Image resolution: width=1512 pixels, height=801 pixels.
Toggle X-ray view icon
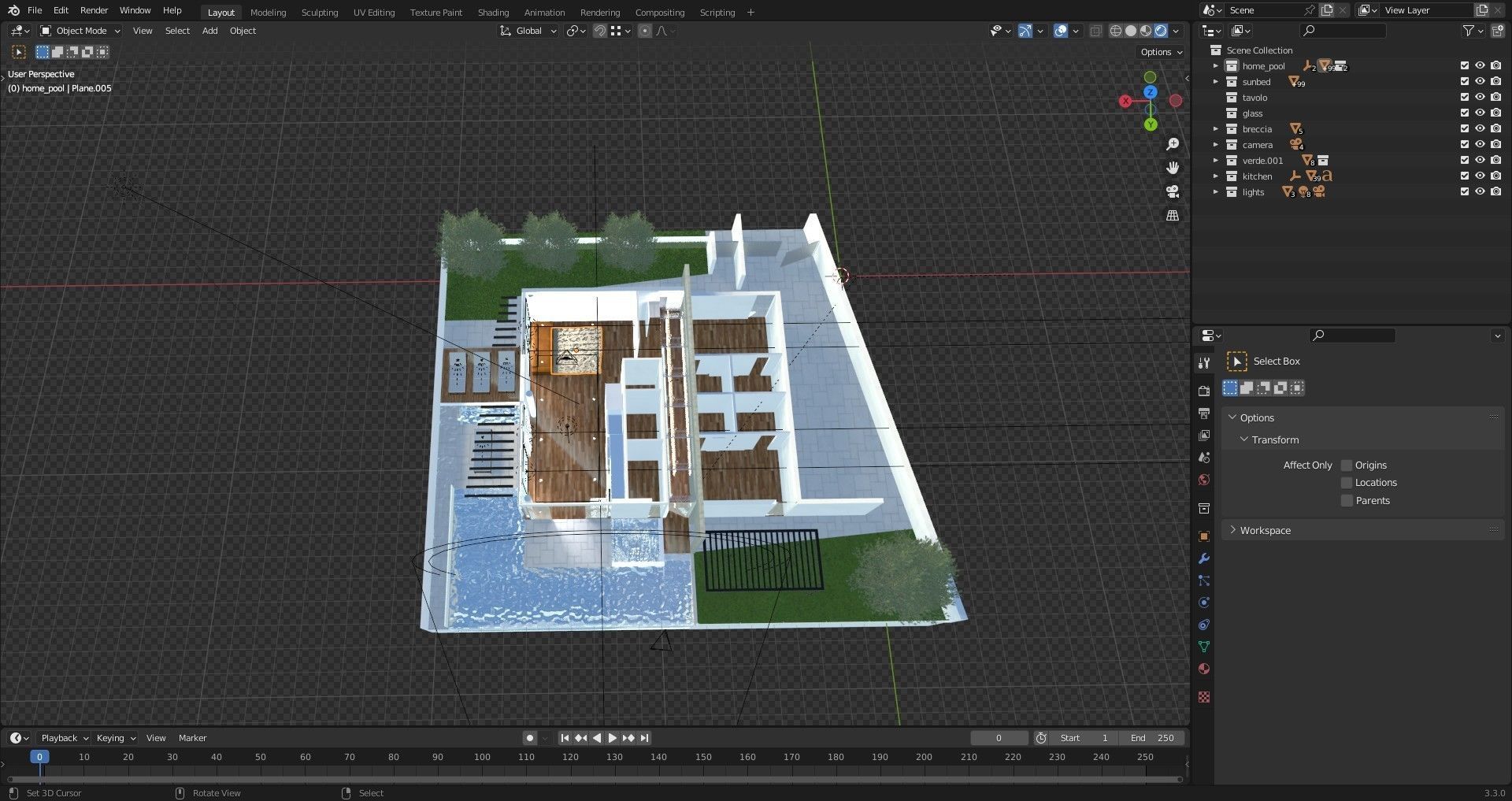pyautogui.click(x=1095, y=31)
